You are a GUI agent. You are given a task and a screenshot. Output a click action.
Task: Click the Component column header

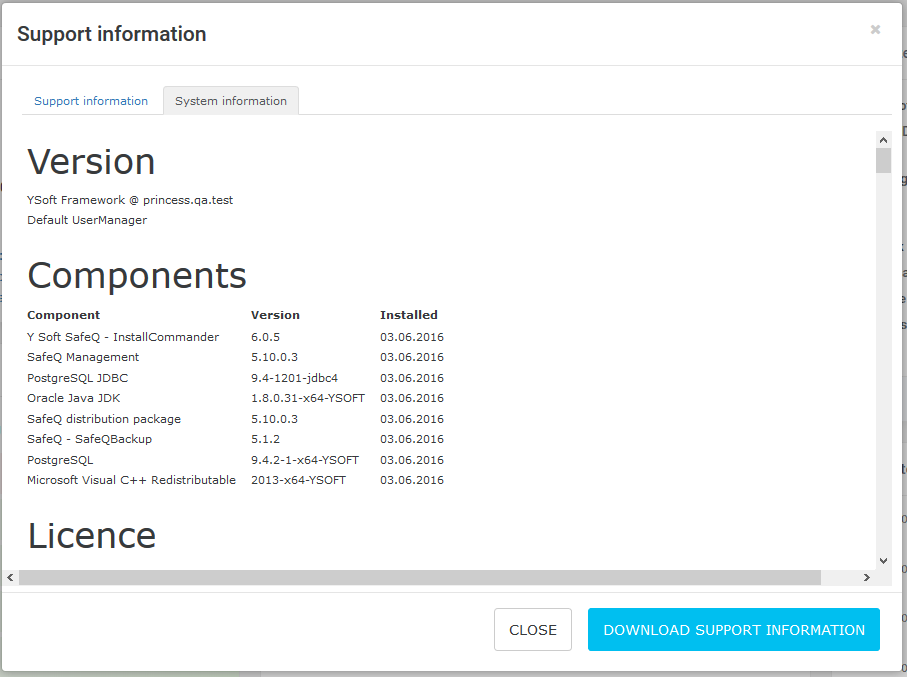[x=64, y=315]
